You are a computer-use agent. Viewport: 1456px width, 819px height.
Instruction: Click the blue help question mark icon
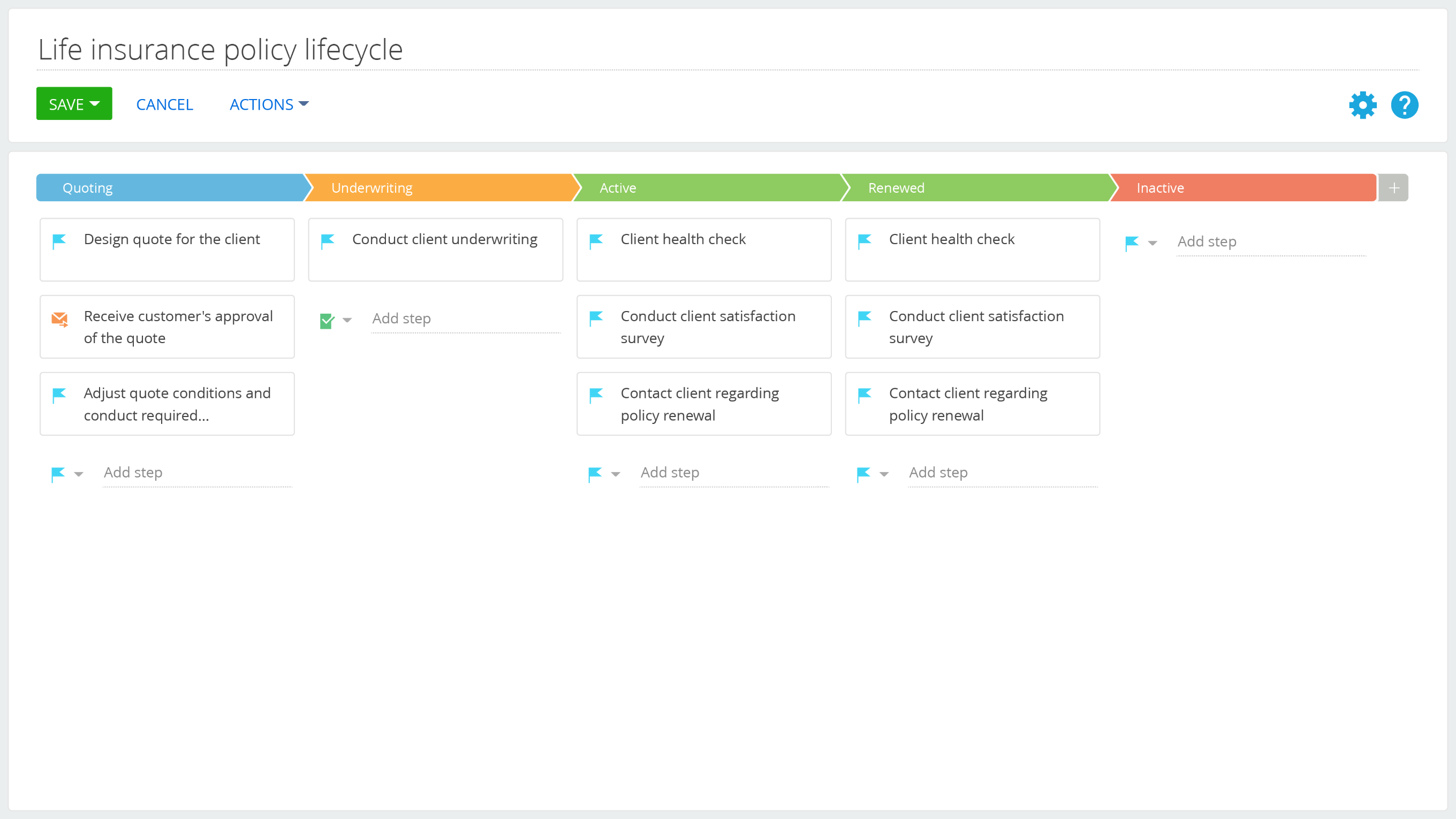click(1405, 104)
